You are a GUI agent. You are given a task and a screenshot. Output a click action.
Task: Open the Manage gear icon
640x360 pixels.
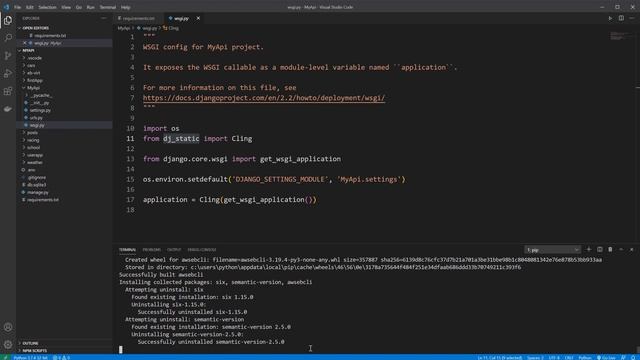[x=8, y=344]
